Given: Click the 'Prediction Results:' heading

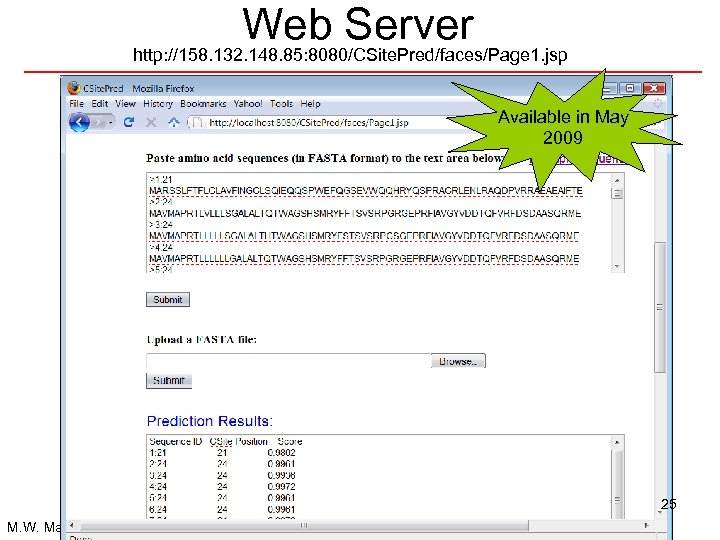Looking at the screenshot, I should 210,421.
